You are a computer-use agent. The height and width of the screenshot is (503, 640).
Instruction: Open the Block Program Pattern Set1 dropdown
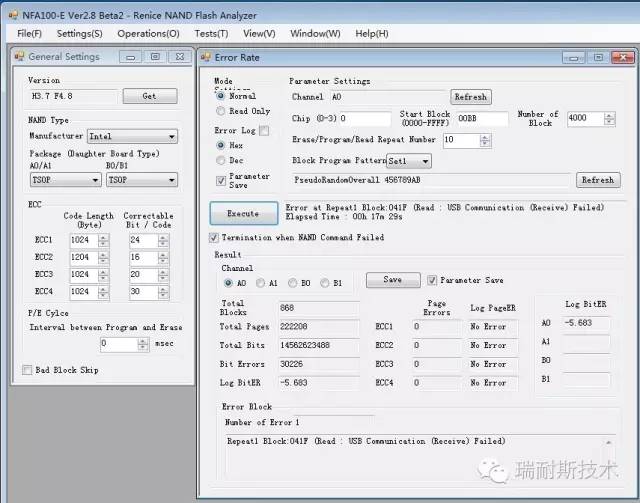tap(409, 161)
